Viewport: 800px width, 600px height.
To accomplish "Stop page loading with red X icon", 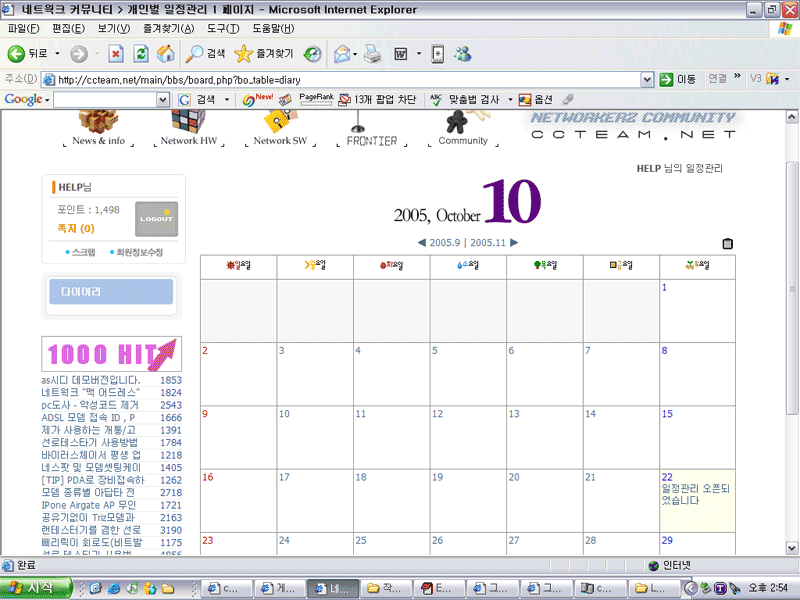I will (116, 54).
